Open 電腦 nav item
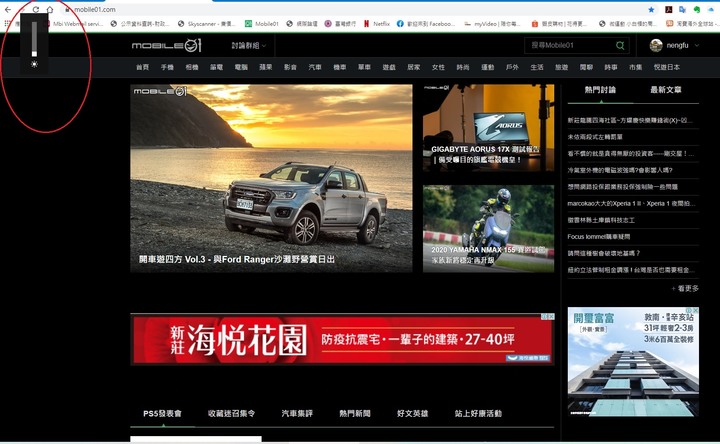Image resolution: width=720 pixels, height=444 pixels. click(241, 67)
